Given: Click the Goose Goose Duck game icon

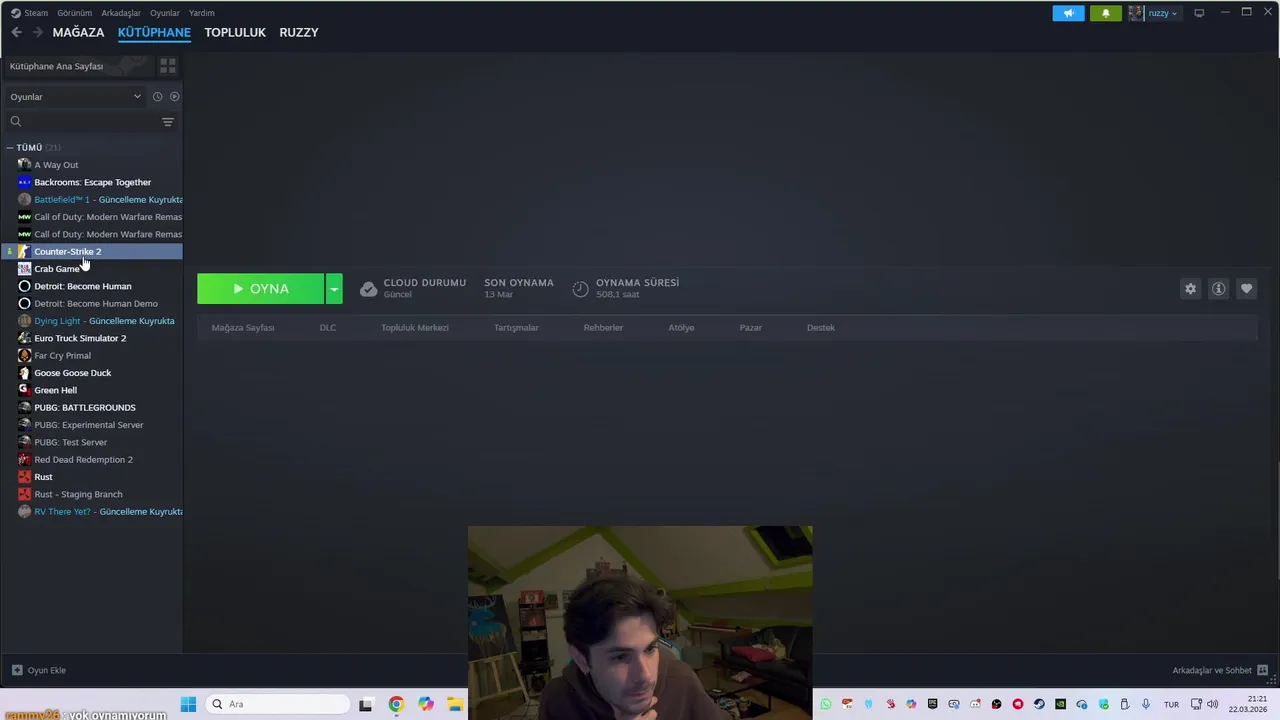Looking at the screenshot, I should 25,373.
